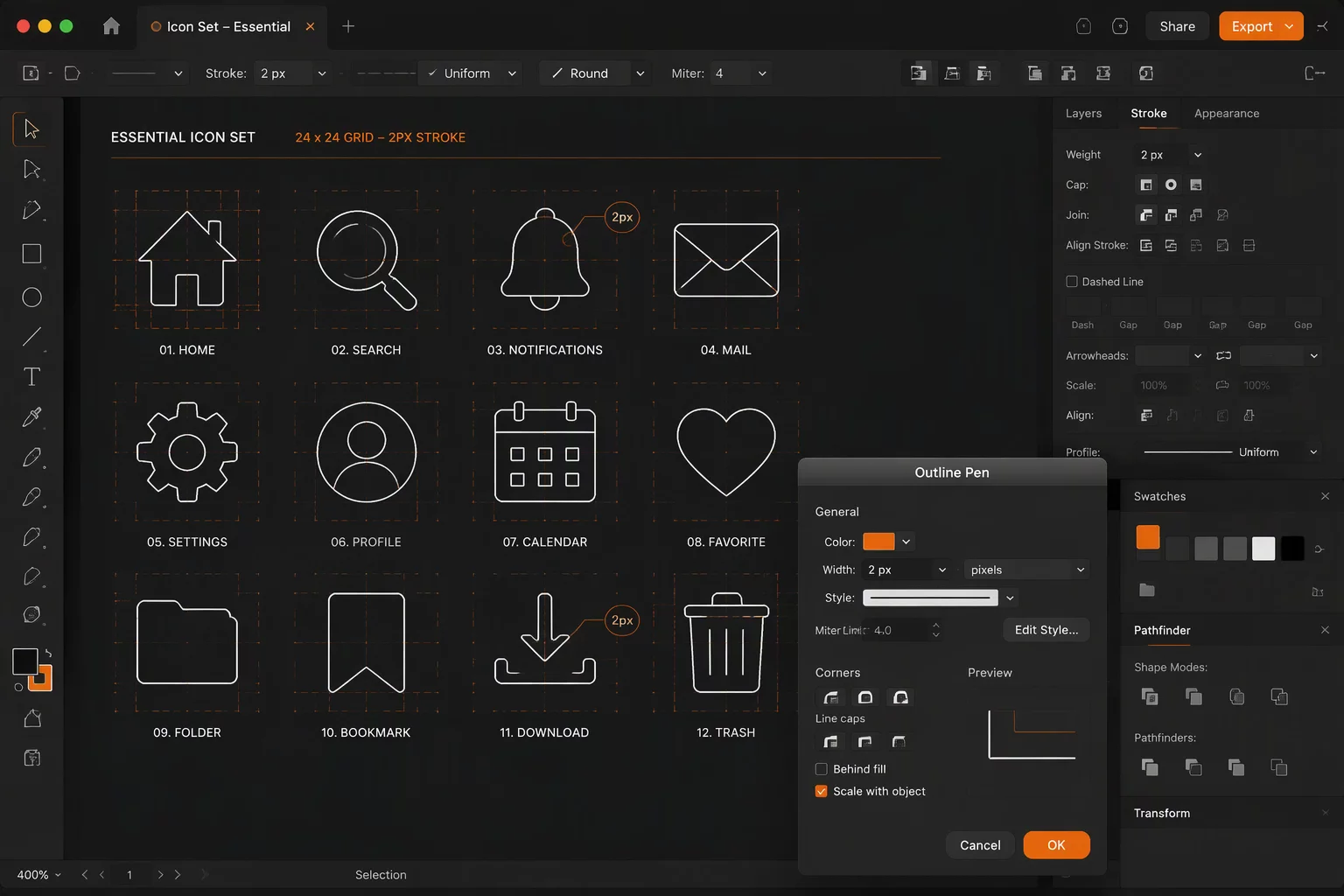Open Edit Style... in Outline Pen
1344x896 pixels.
pyautogui.click(x=1046, y=630)
